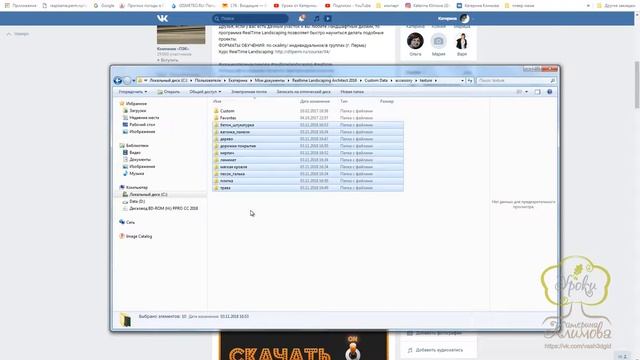The image size is (640, 360).
Task: Click the VK search field in the header
Action: click(x=250, y=18)
